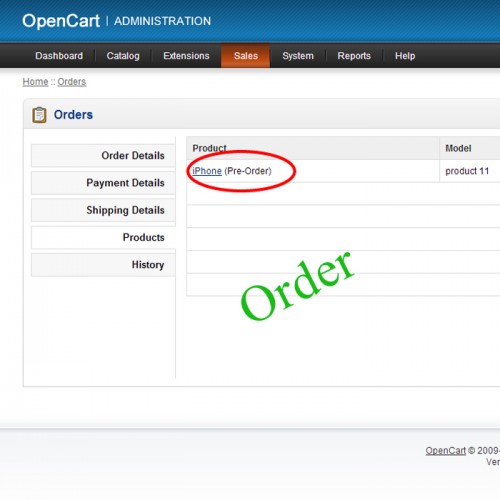500x500 pixels.
Task: Click the Orders clipboard icon
Action: [39, 115]
